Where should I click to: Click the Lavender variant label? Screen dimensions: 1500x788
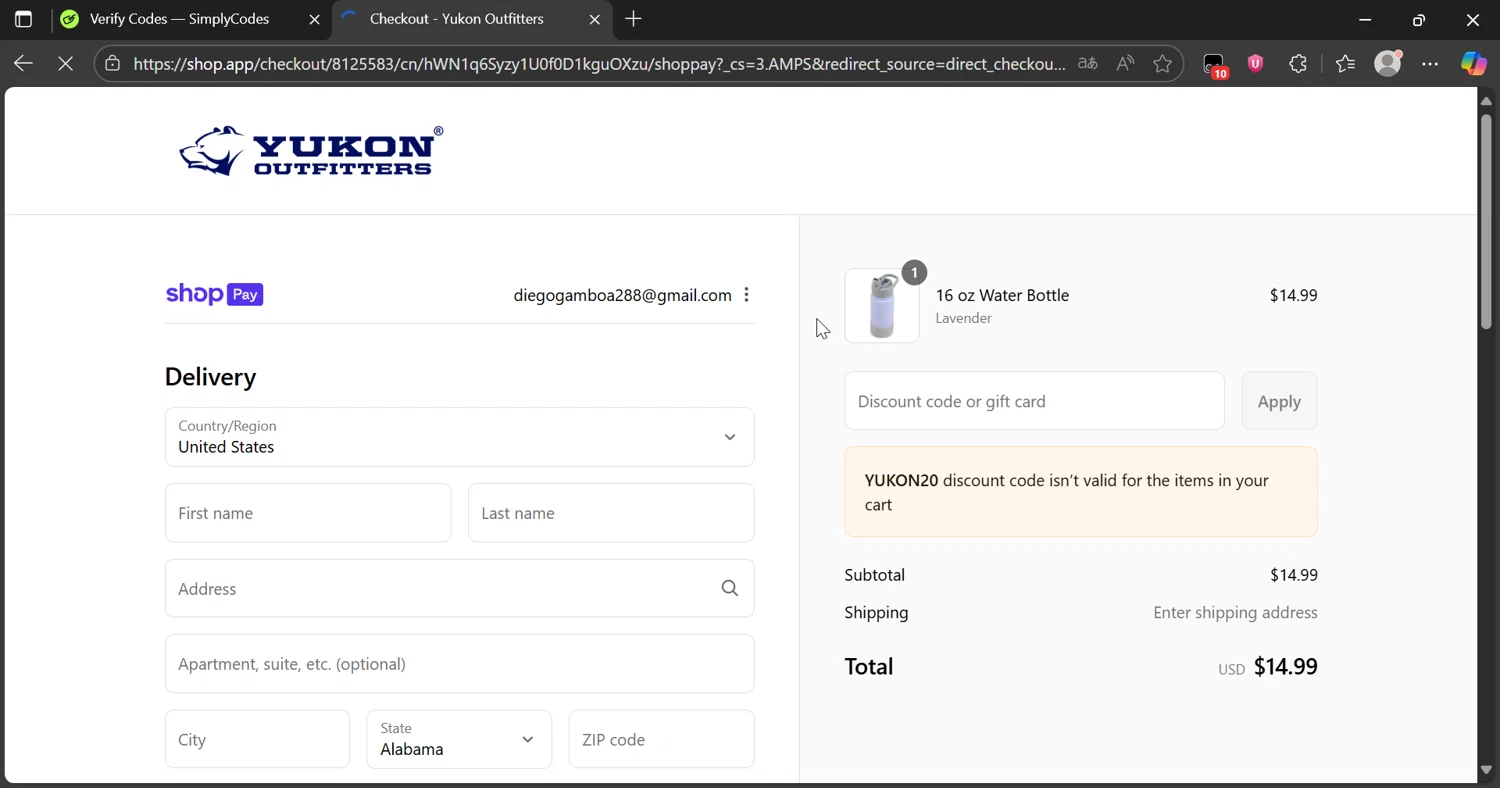963,318
